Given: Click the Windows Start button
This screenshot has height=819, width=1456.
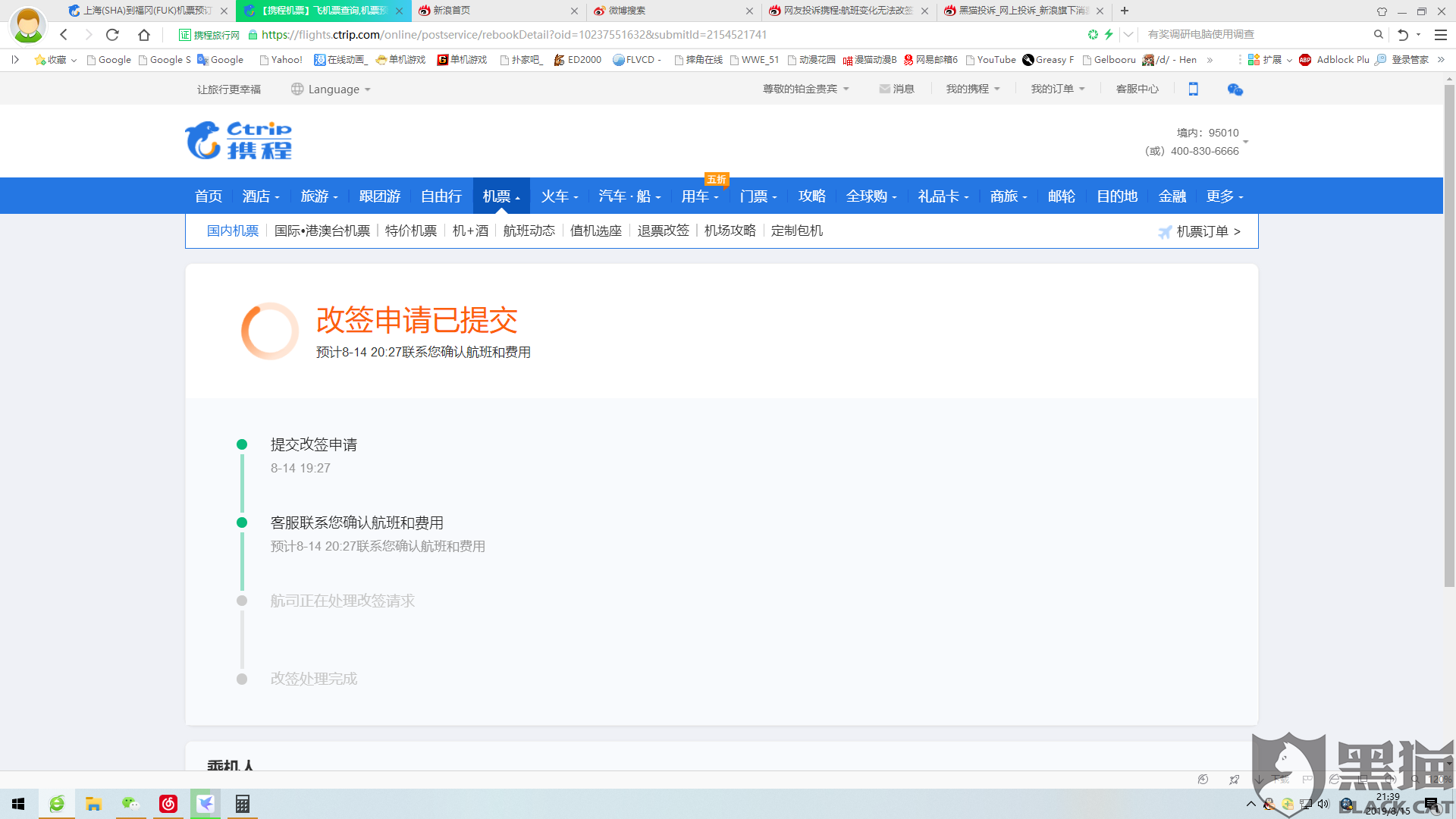Looking at the screenshot, I should (x=18, y=804).
